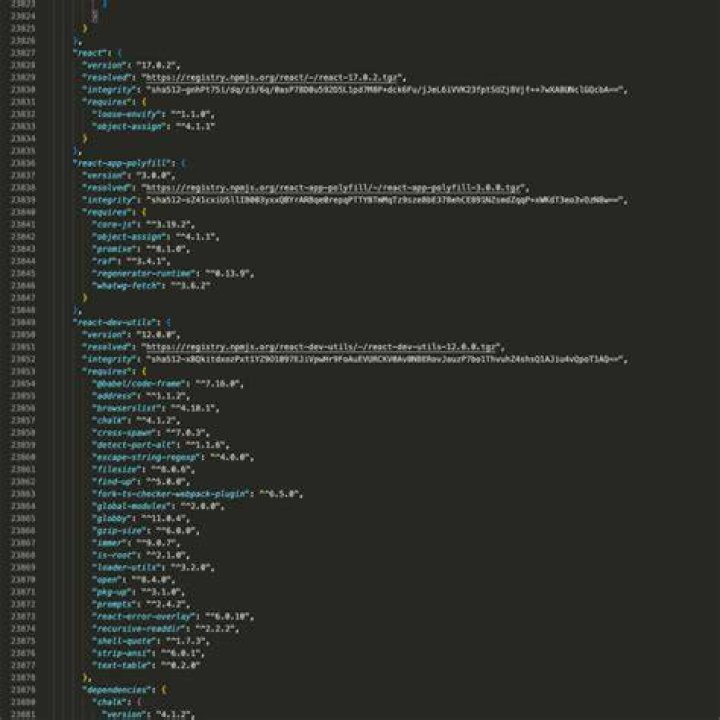Open the react-dev-utils-12.0.0.tgz registry link
Screen dimensions: 720x720
[x=322, y=347]
